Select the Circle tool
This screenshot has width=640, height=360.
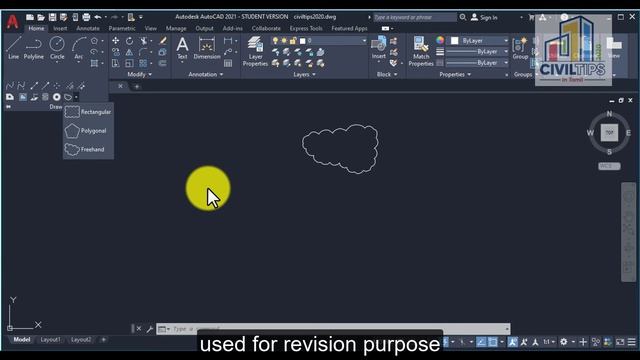[57, 48]
